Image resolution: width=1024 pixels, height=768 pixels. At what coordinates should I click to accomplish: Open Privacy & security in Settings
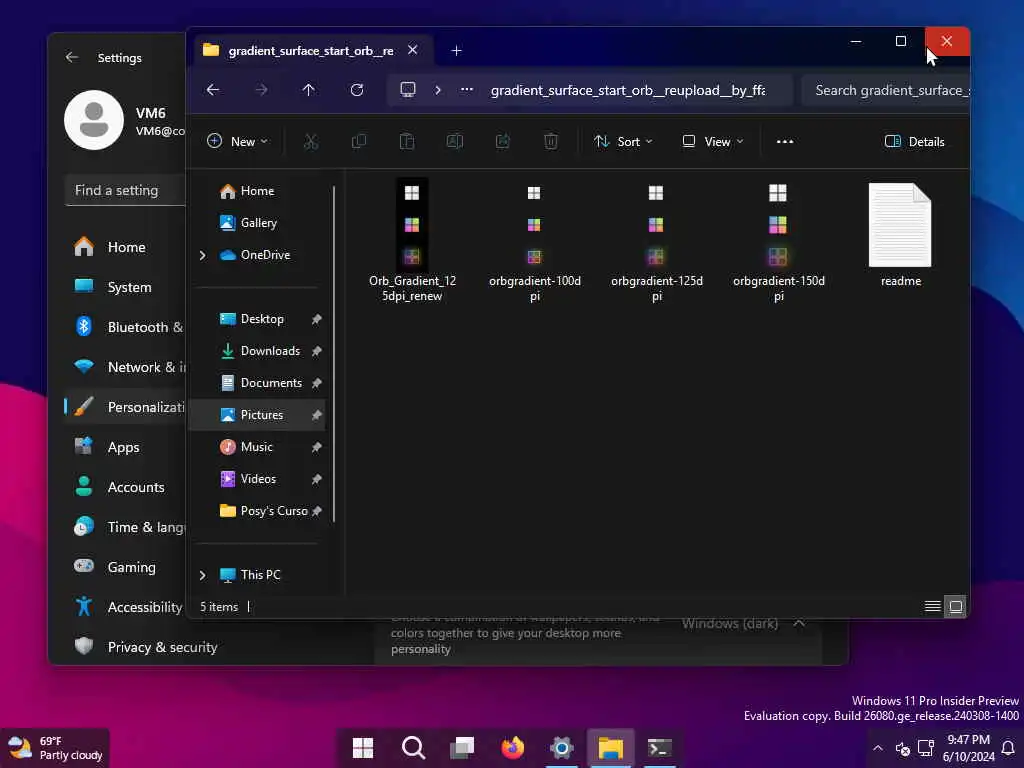[x=145, y=647]
